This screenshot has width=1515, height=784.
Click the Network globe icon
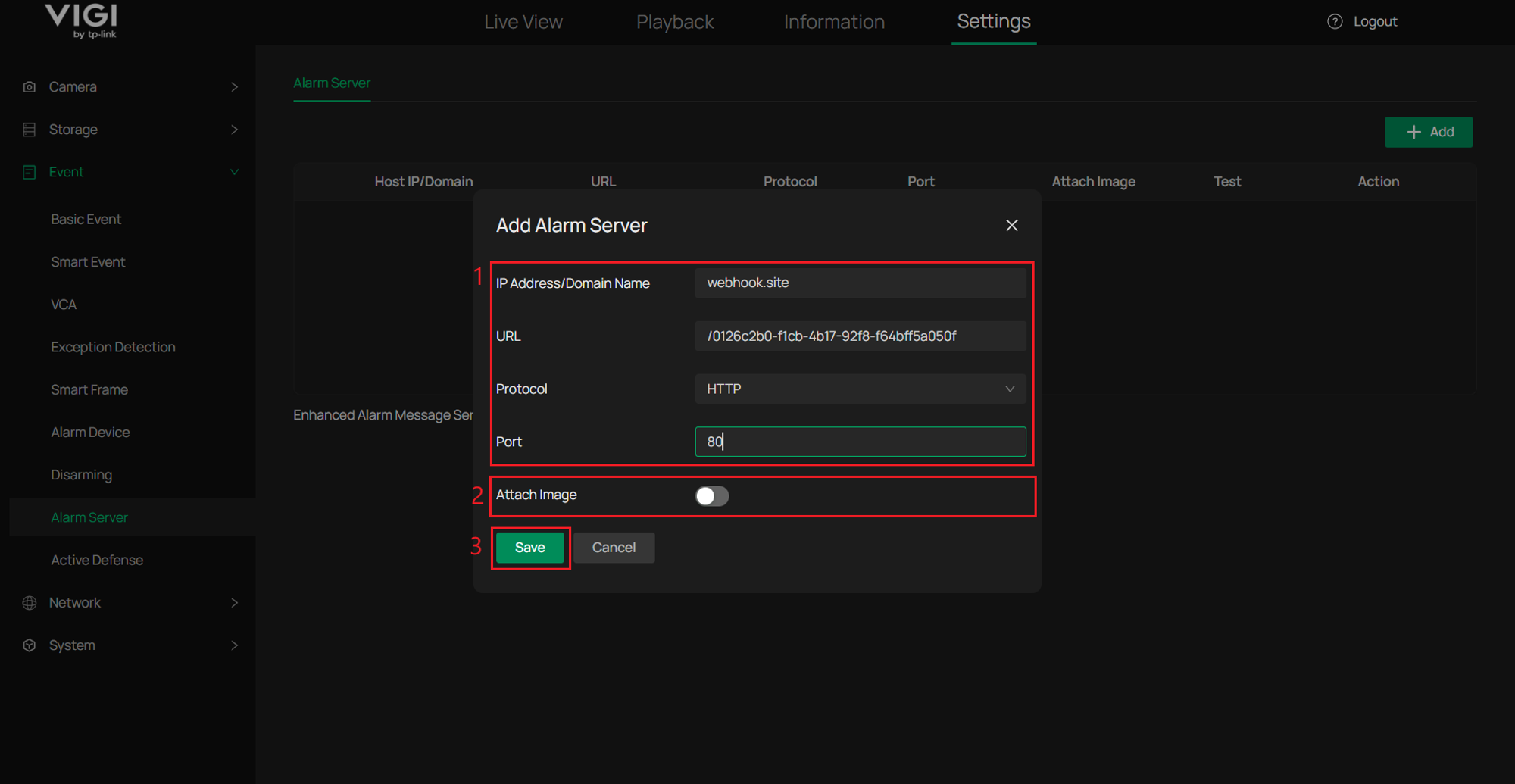pyautogui.click(x=30, y=603)
